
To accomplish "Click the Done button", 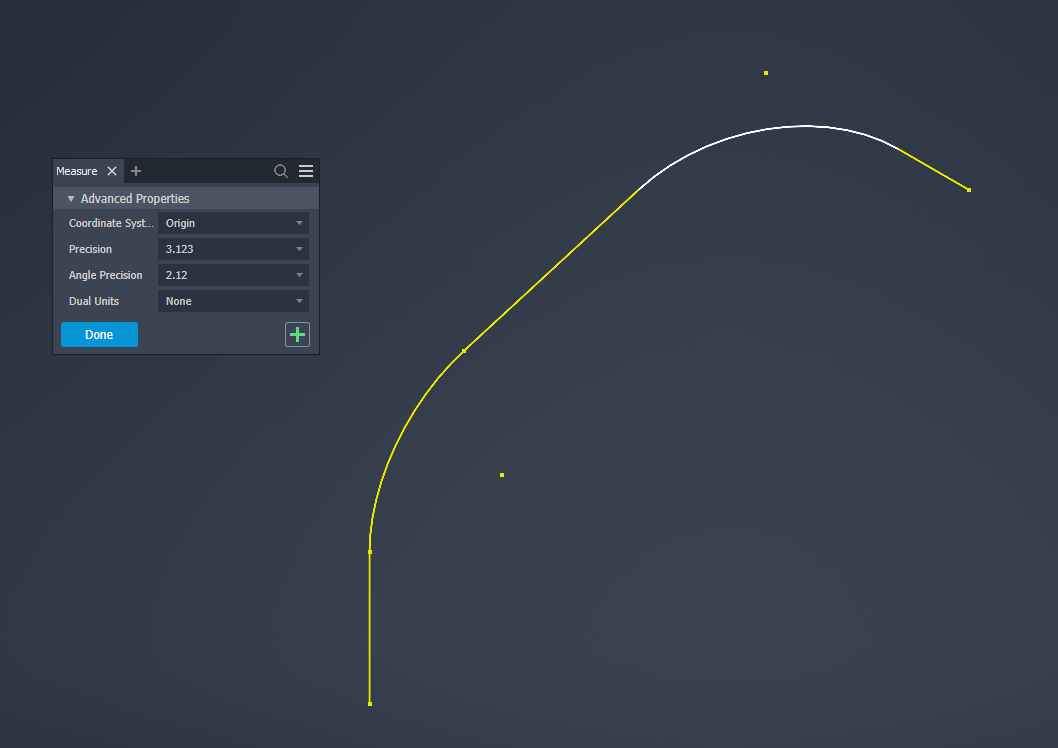I will click(99, 335).
